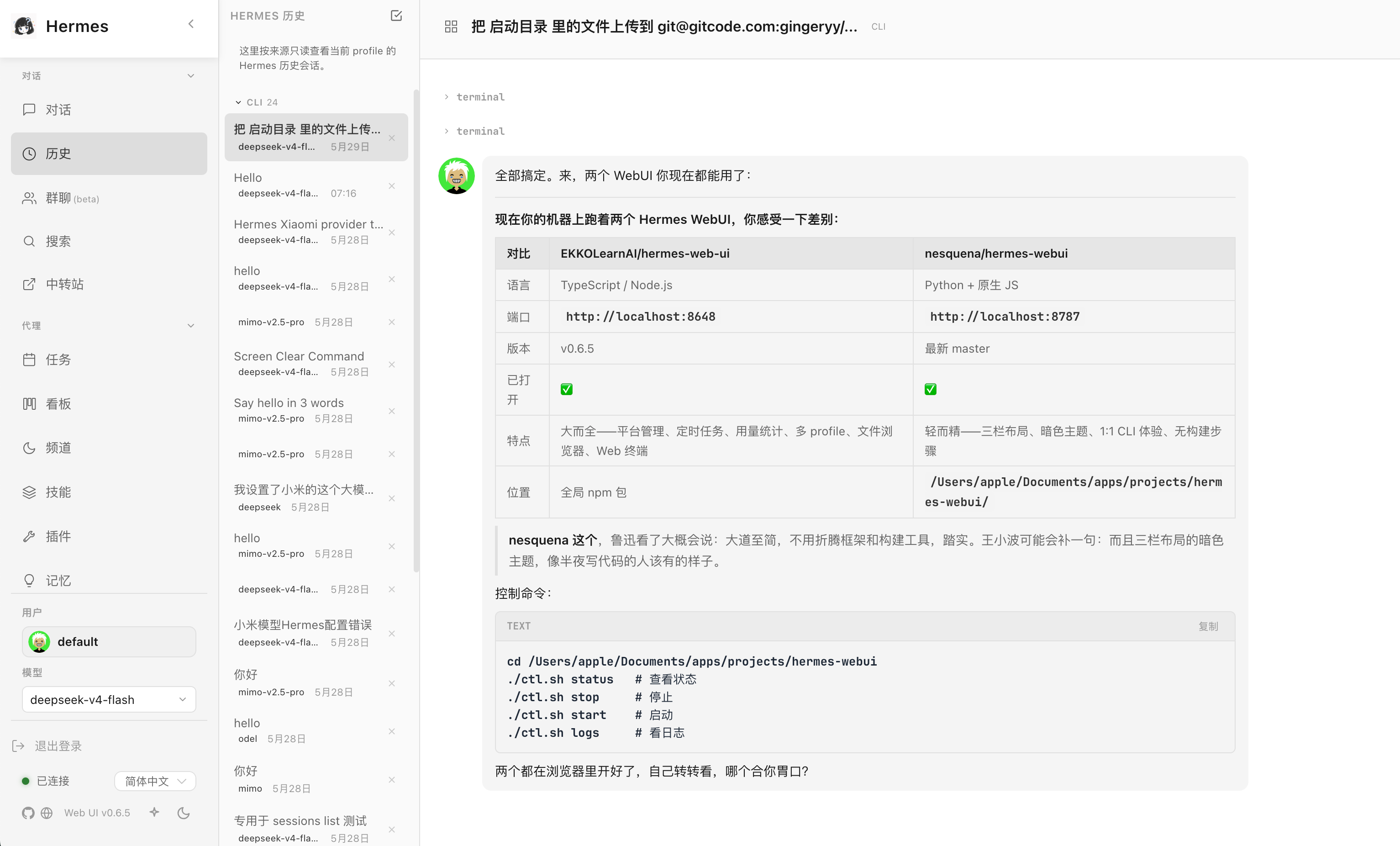The height and width of the screenshot is (846, 1400).
Task: Click the 已连接 connection status
Action: tap(46, 781)
